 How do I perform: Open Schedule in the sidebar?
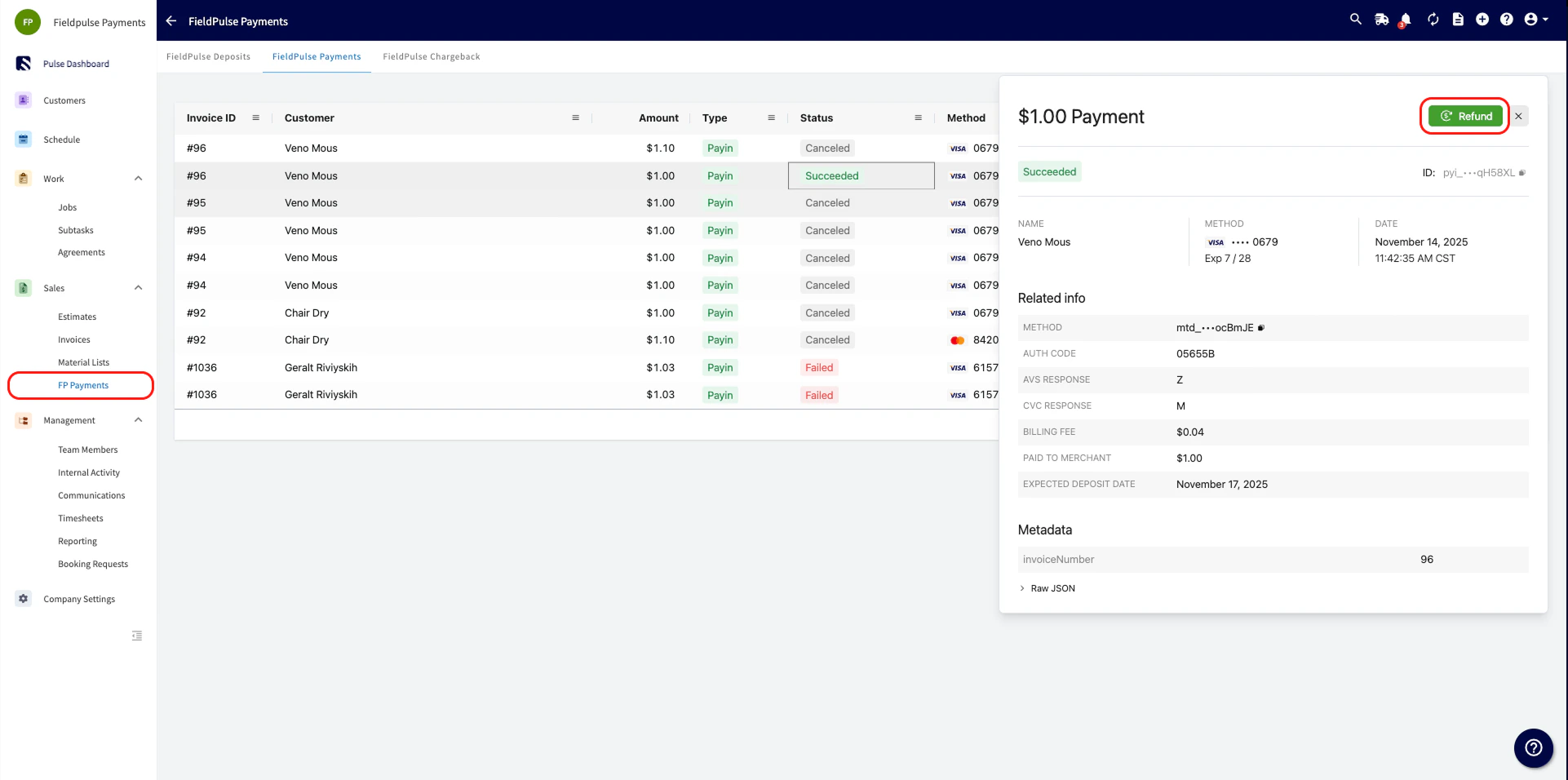pyautogui.click(x=61, y=140)
